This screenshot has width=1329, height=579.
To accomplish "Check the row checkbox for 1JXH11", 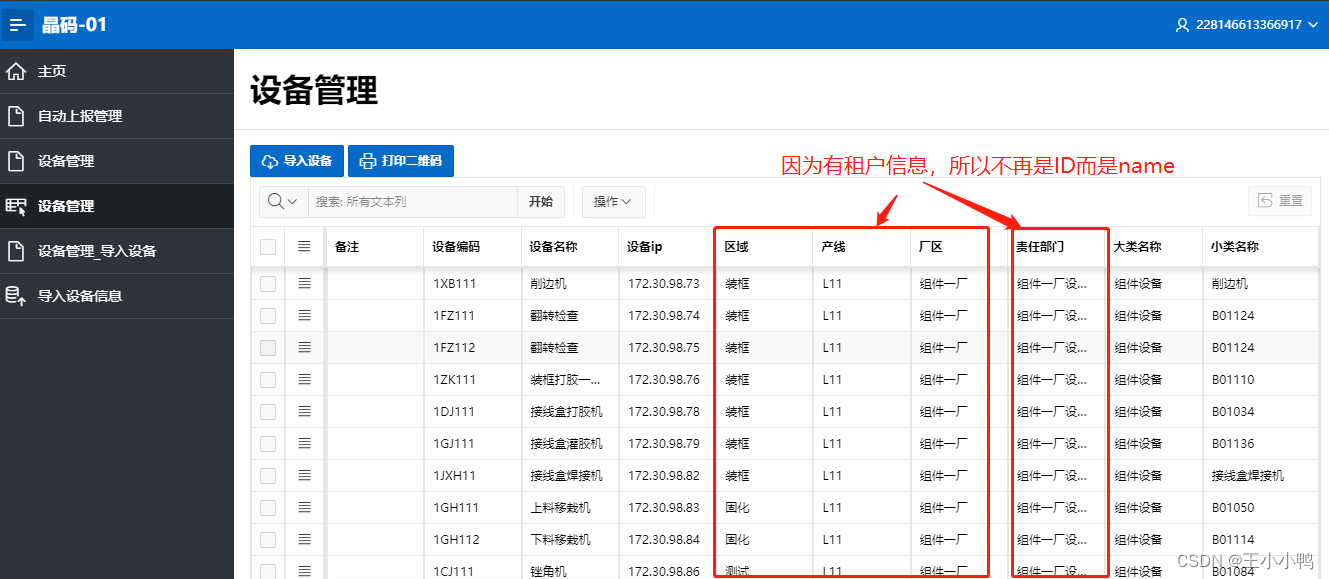I will pos(268,476).
